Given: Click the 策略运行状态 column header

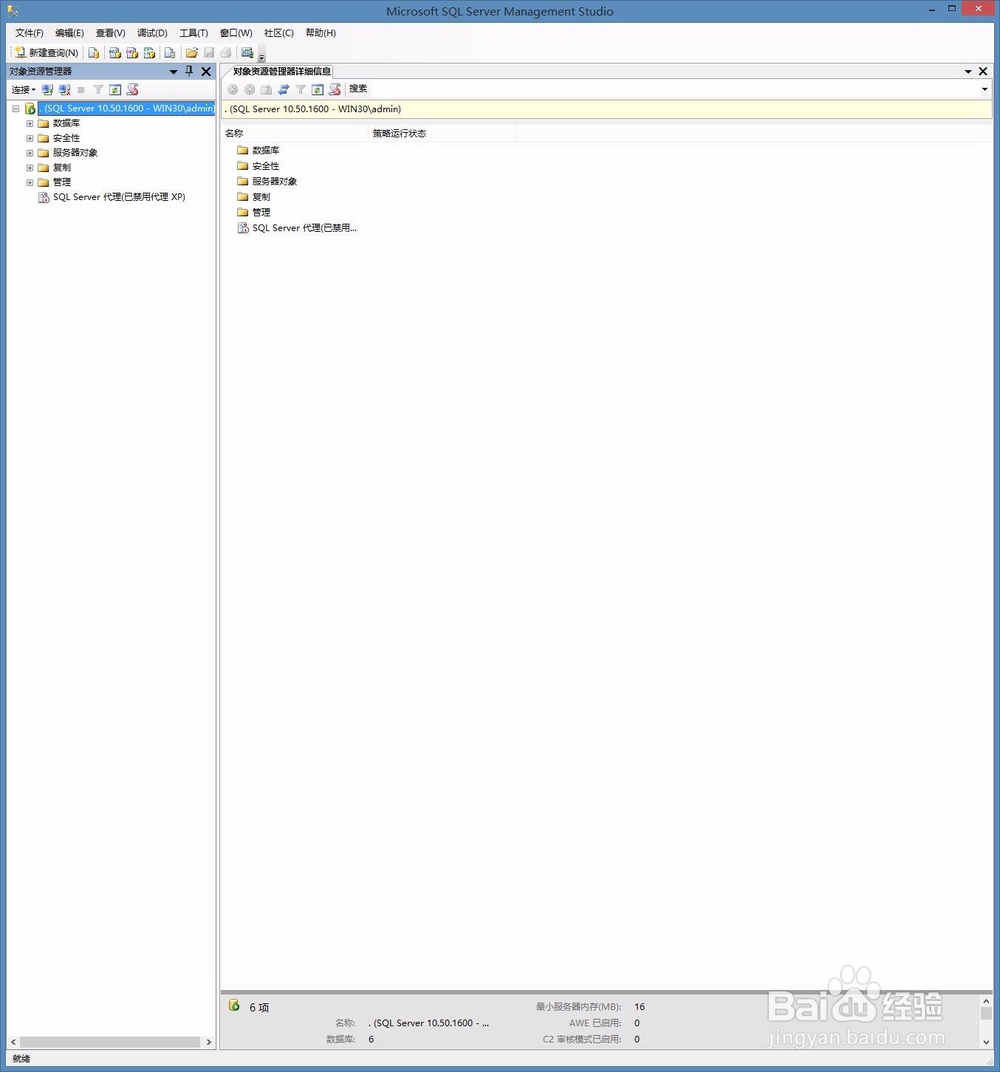Looking at the screenshot, I should click(442, 133).
